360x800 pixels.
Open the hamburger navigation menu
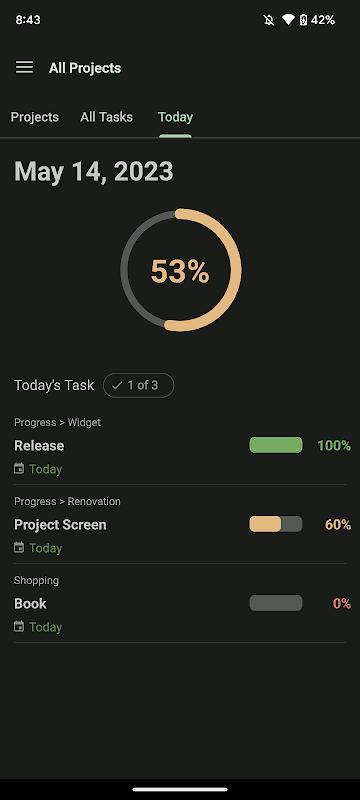click(24, 67)
